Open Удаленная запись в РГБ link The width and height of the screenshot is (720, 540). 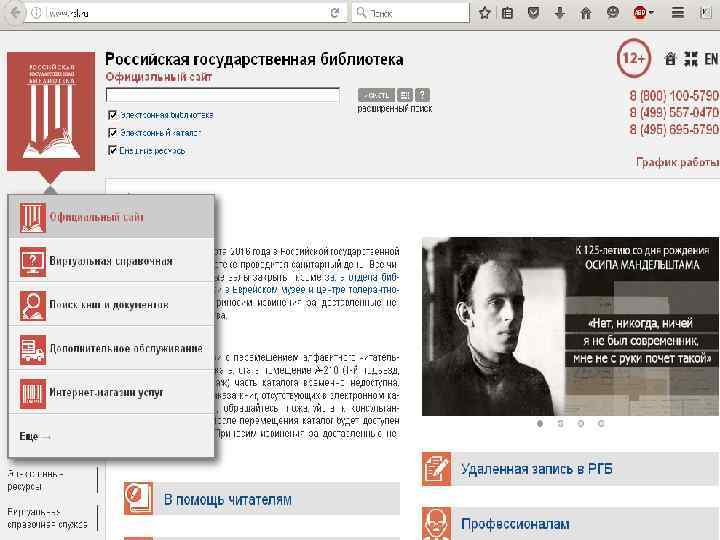pyautogui.click(x=536, y=469)
